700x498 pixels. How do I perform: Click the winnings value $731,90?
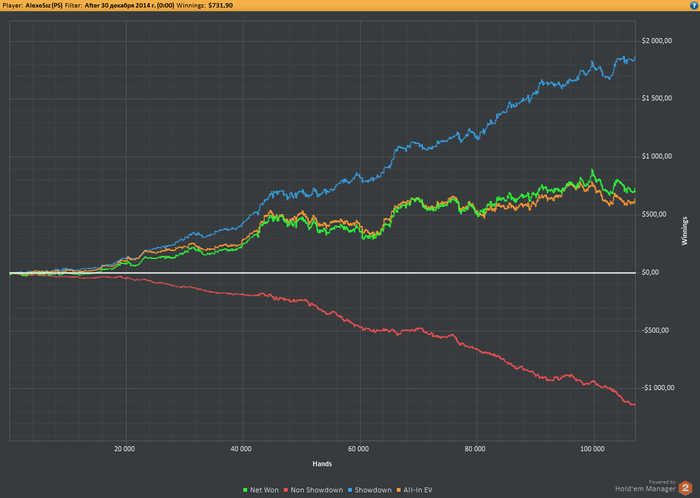pyautogui.click(x=221, y=5)
